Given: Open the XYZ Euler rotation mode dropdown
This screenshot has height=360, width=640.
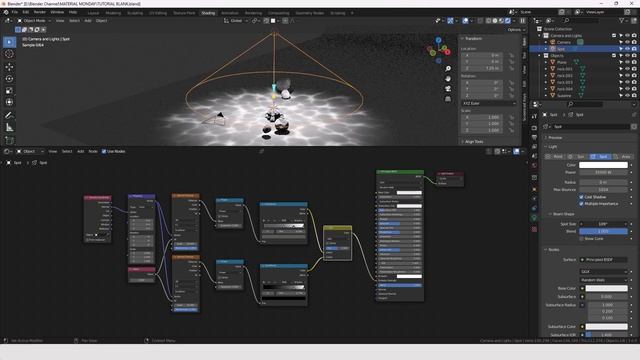Looking at the screenshot, I should pyautogui.click(x=488, y=103).
